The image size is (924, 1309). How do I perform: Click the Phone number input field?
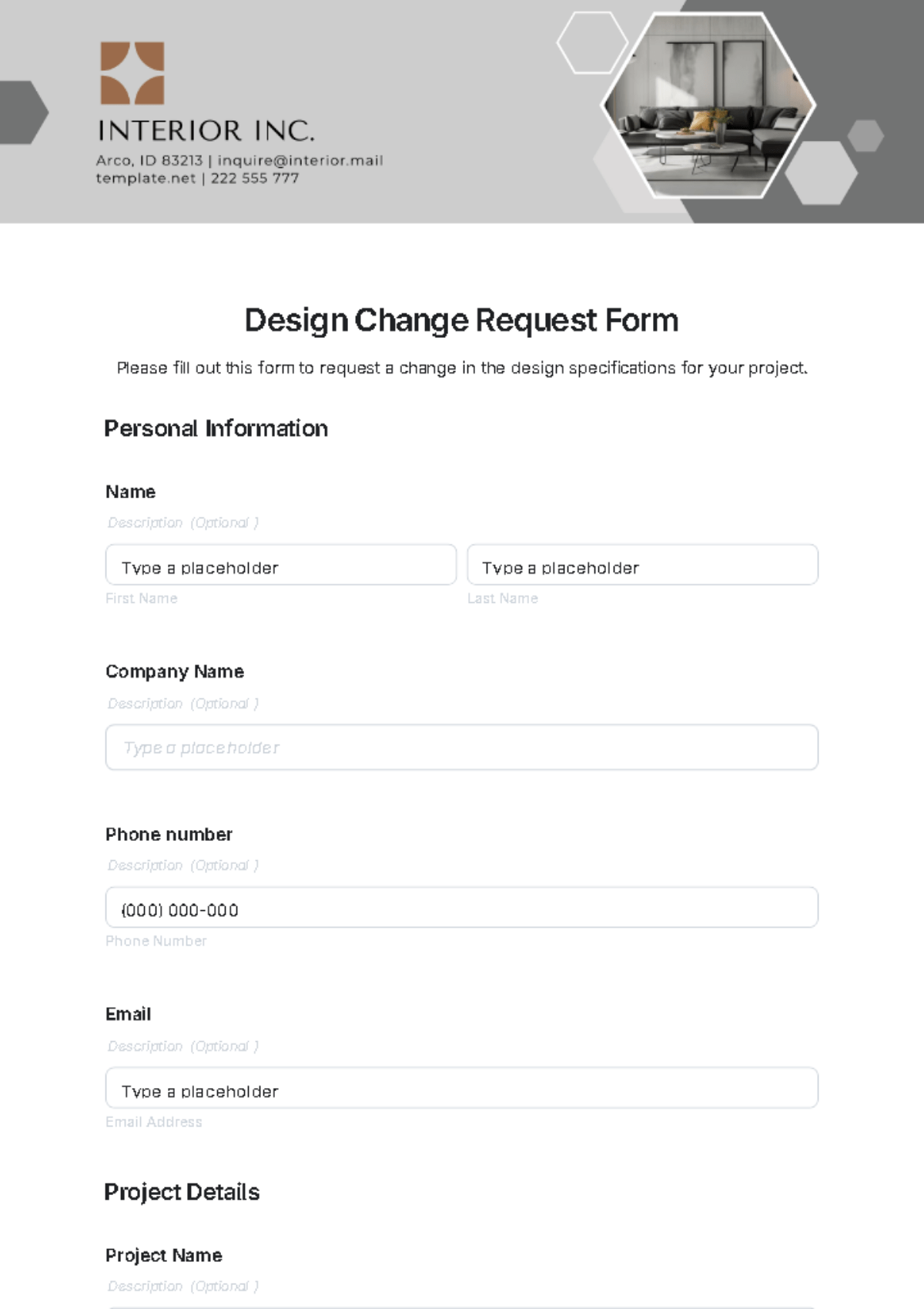(462, 908)
